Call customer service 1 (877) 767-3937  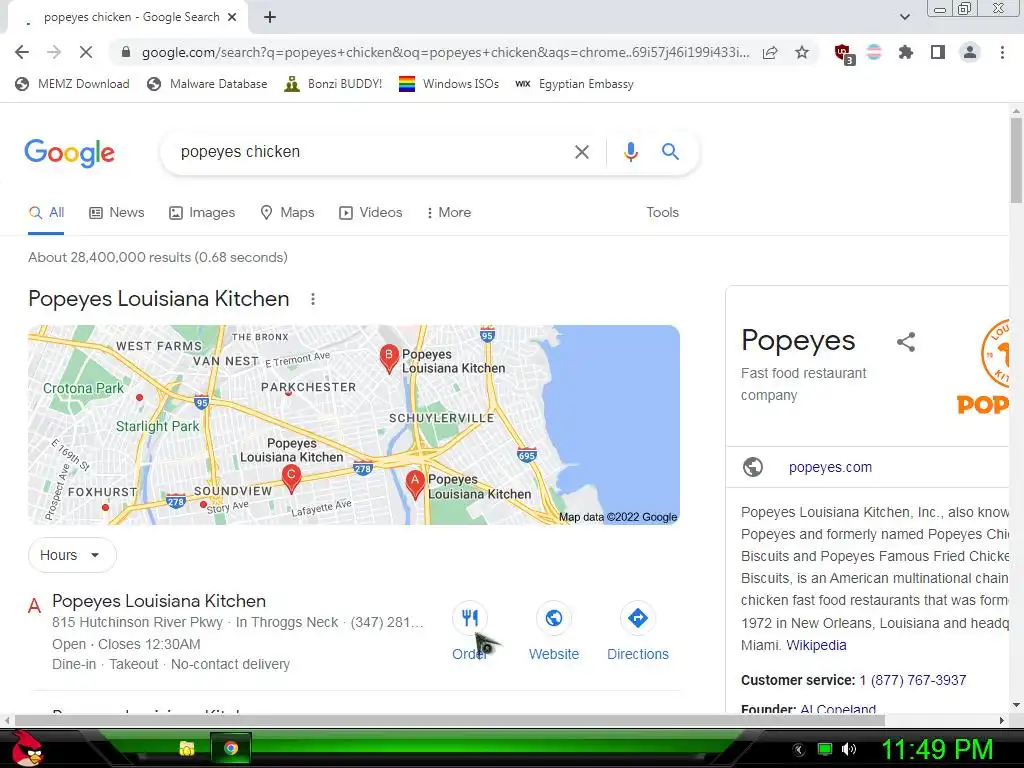click(x=912, y=680)
